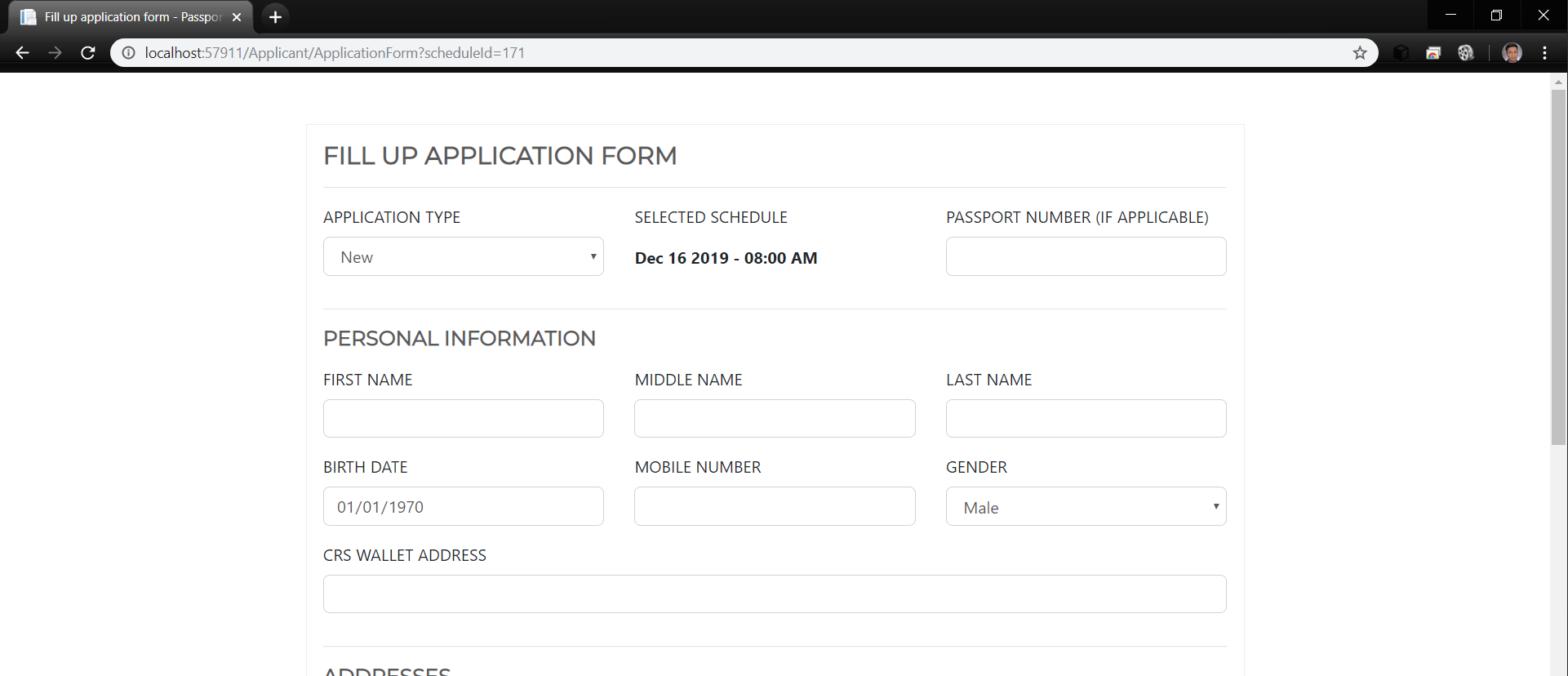Close the Fill up application form tab

click(x=237, y=17)
